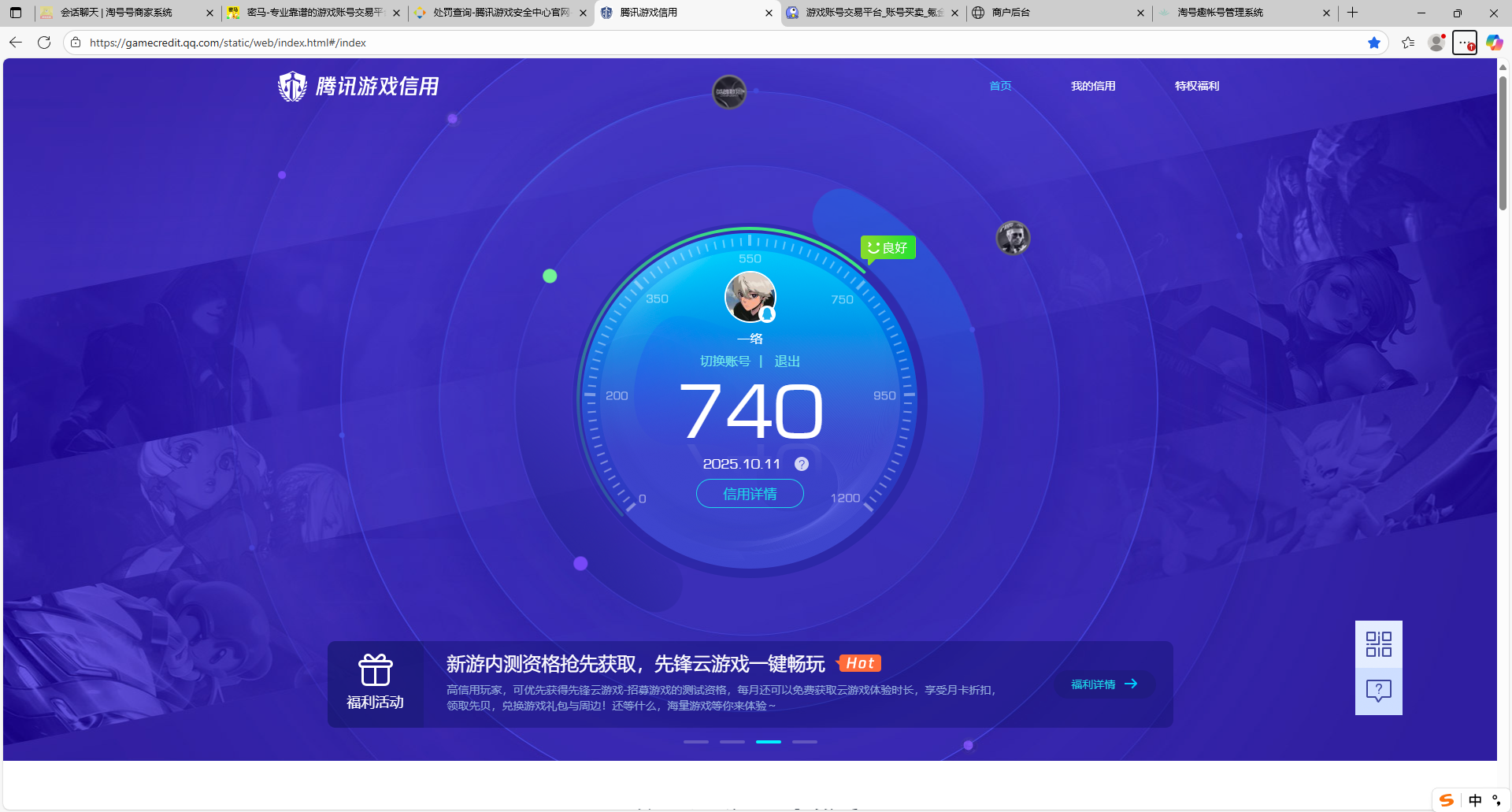Click the 腾讯游戏信用 shield logo
The width and height of the screenshot is (1512, 812).
coord(292,86)
